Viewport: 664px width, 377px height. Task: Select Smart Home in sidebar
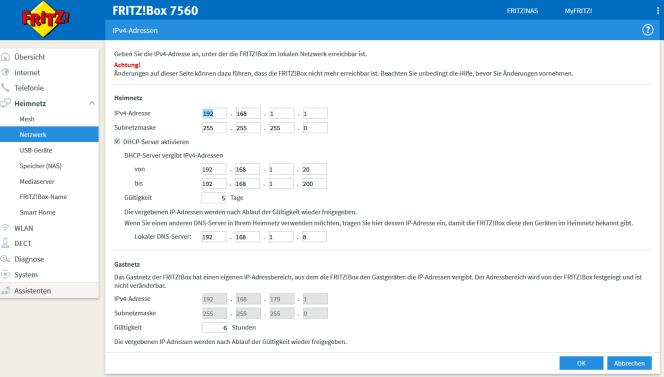37,212
